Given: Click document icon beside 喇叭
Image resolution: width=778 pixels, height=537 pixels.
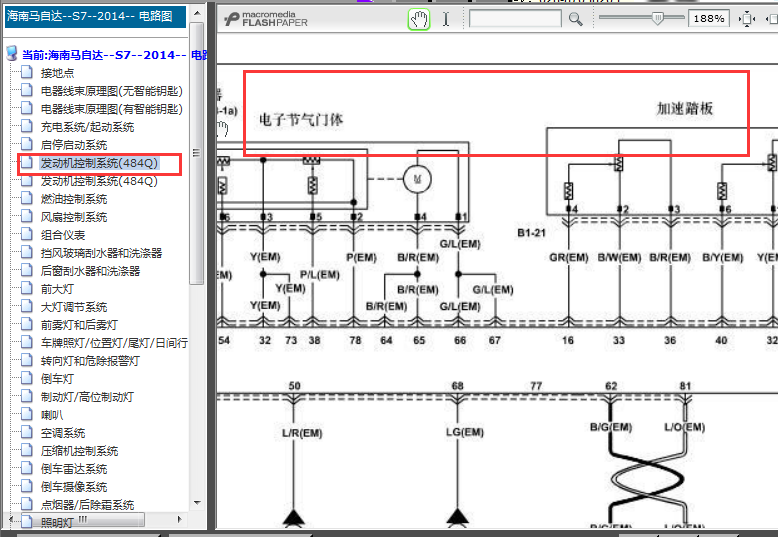Looking at the screenshot, I should click(27, 414).
